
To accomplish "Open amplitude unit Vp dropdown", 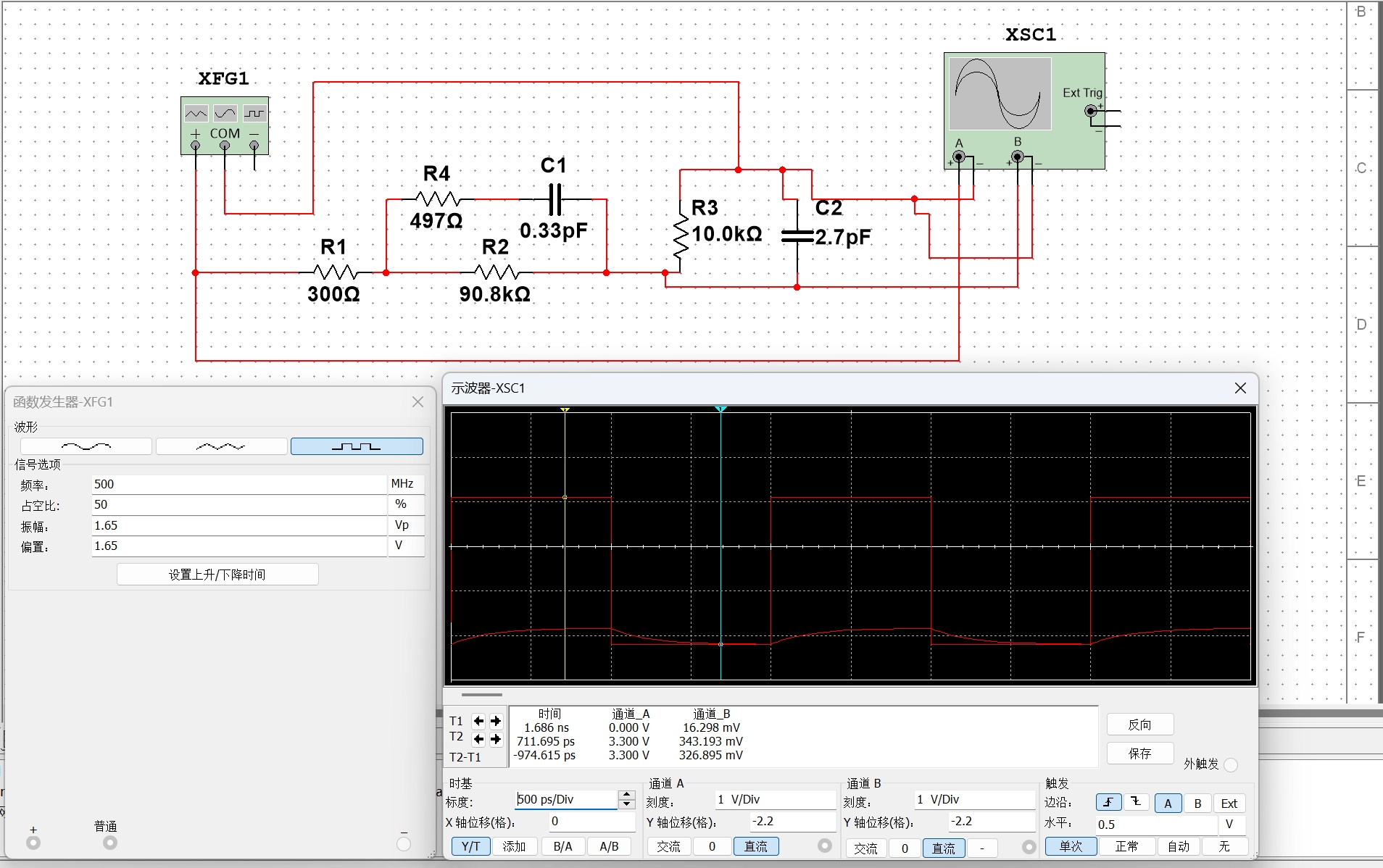I will point(406,525).
